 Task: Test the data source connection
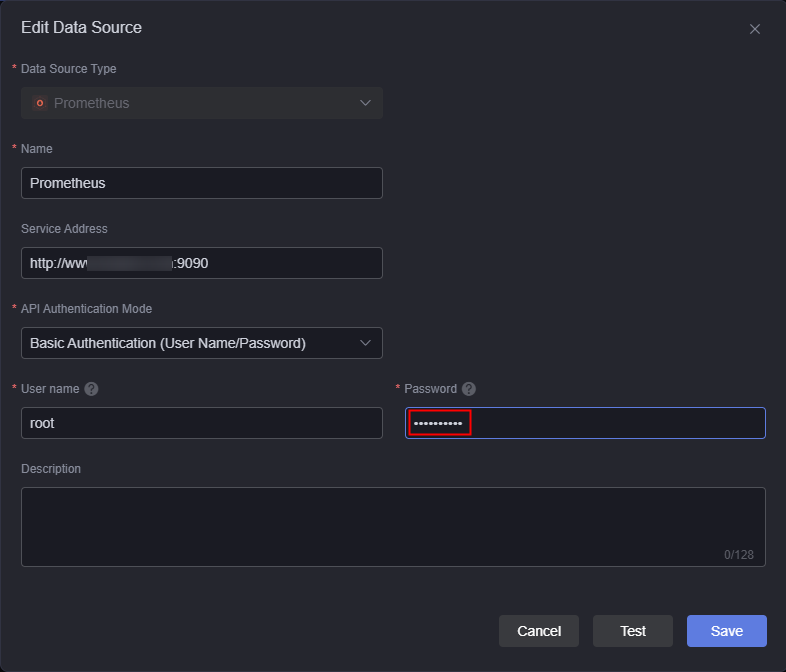coord(633,631)
